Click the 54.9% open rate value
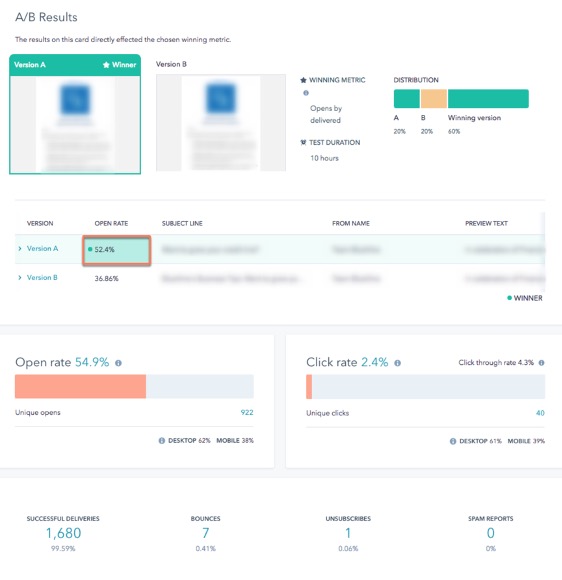 92,362
